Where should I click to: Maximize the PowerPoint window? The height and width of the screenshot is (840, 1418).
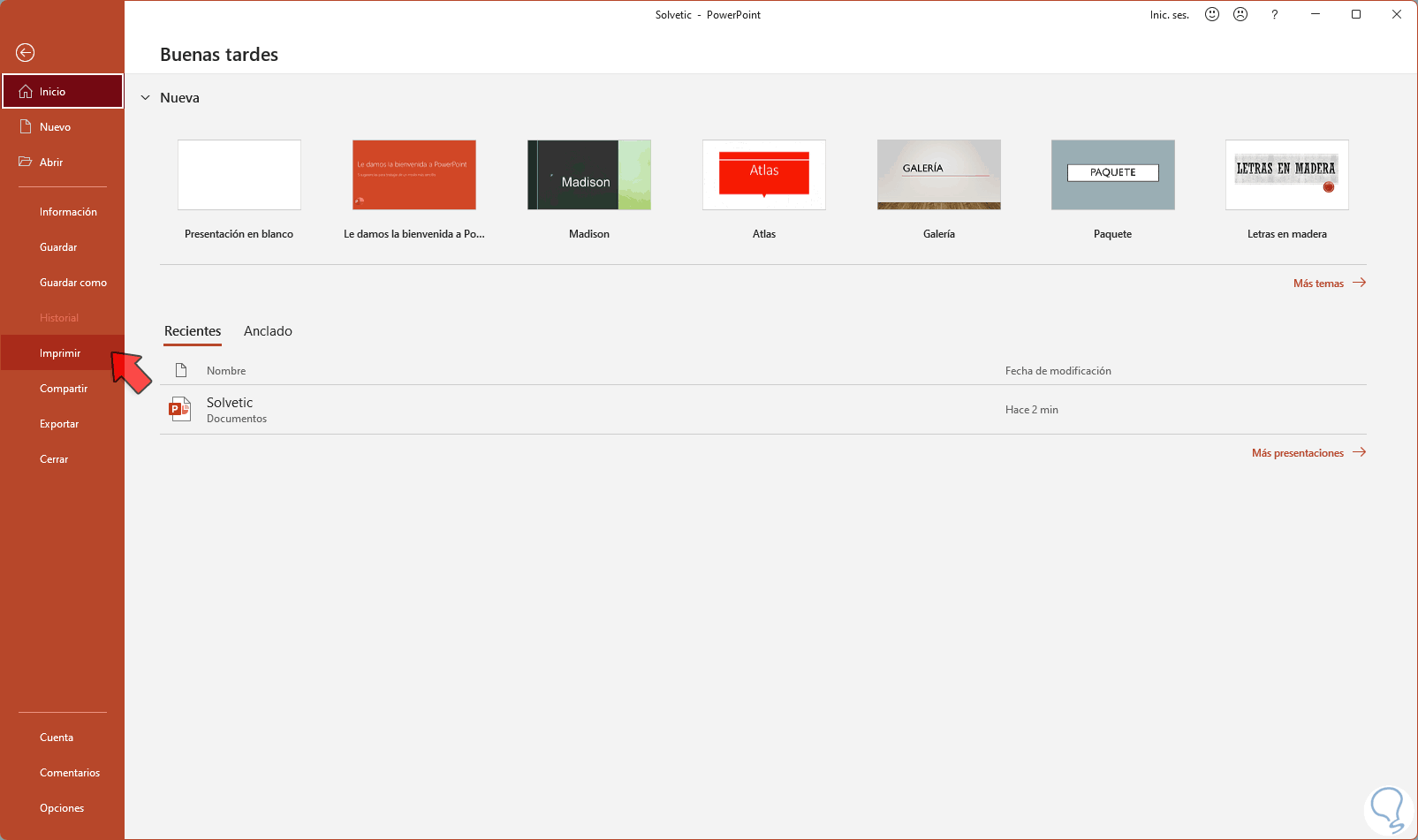pos(1356,14)
